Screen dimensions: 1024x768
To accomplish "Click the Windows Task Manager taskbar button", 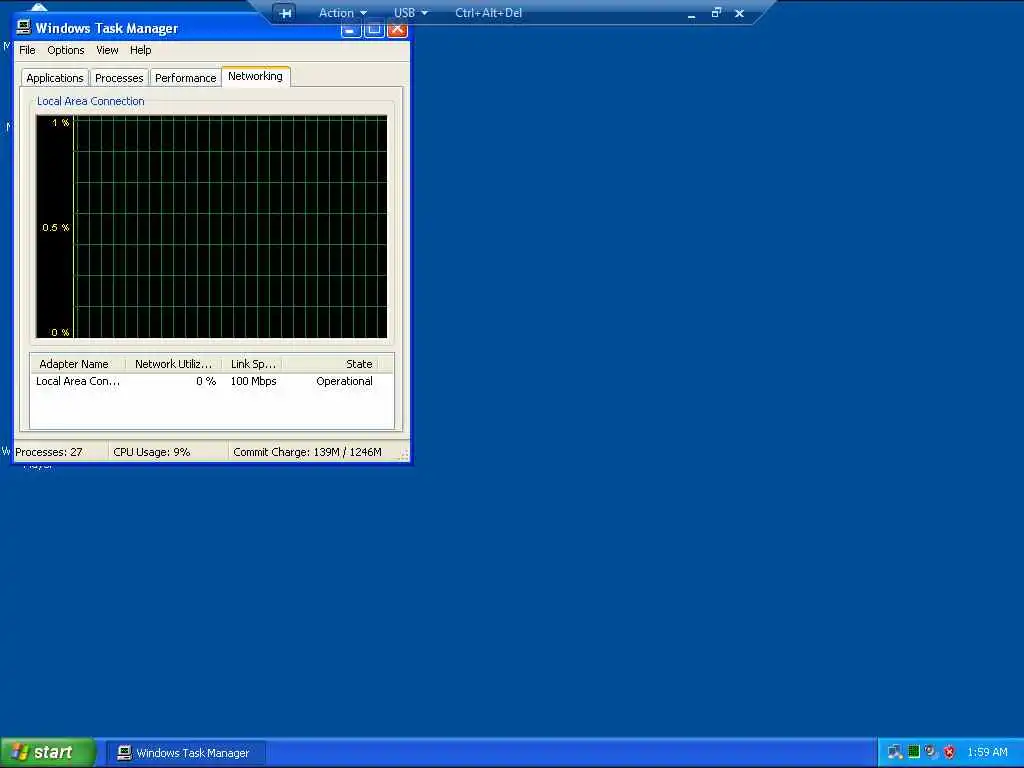I will 187,753.
